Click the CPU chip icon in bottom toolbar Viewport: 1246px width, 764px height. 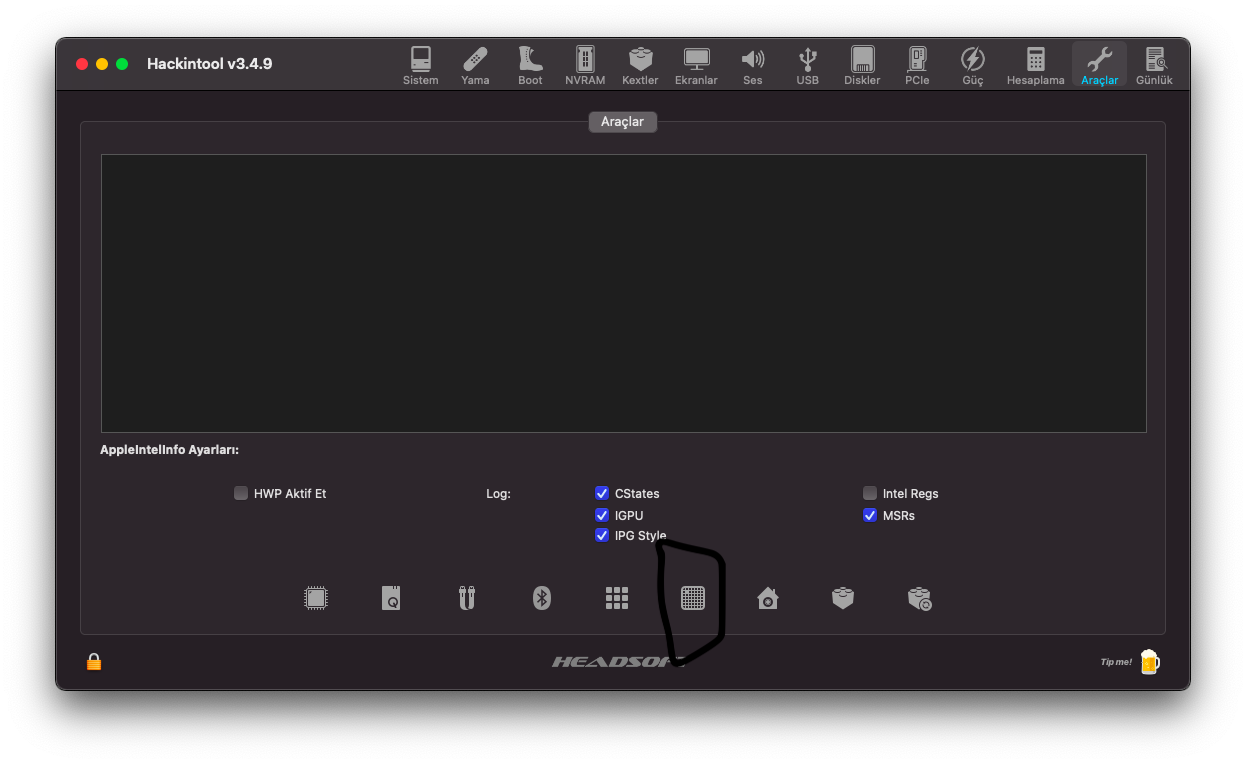point(316,598)
